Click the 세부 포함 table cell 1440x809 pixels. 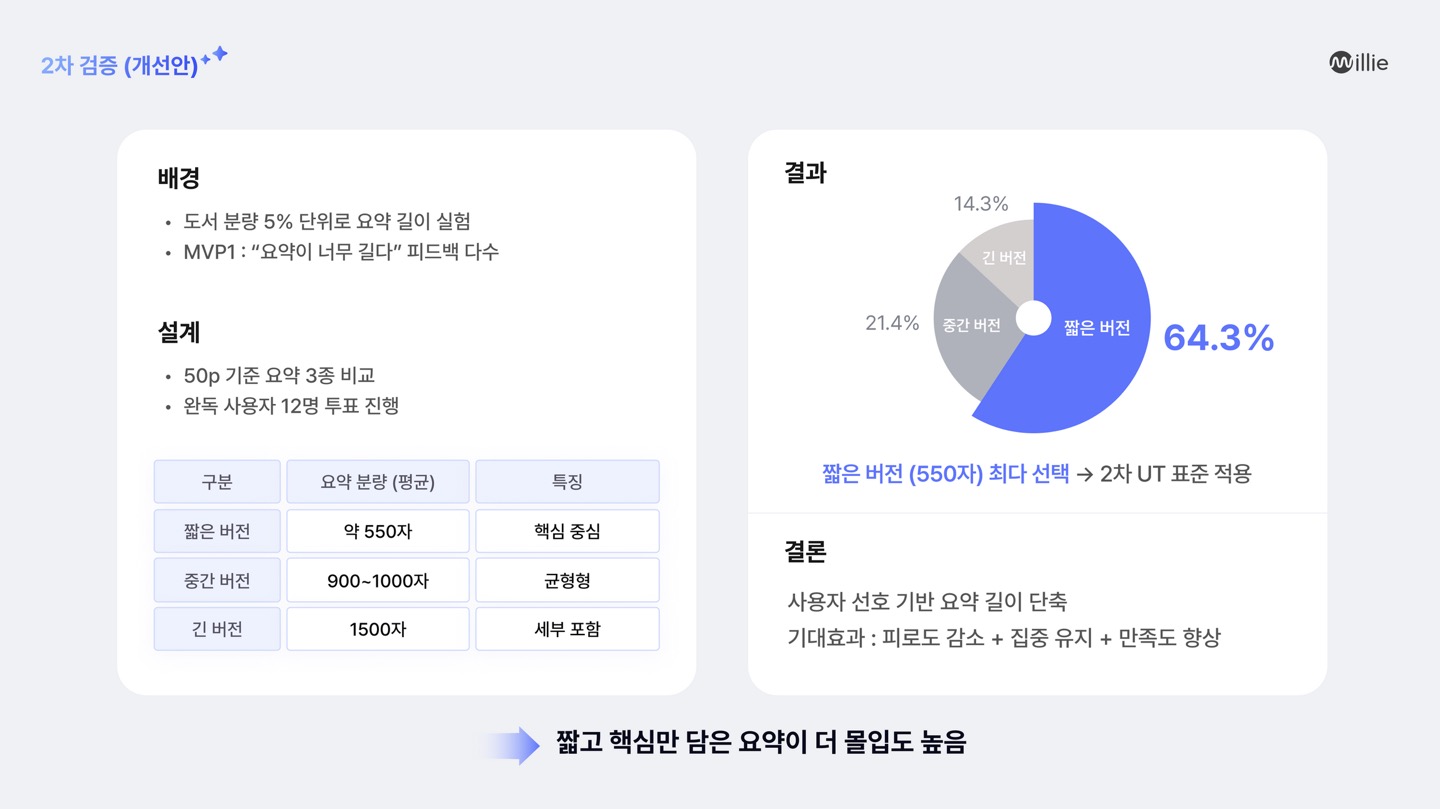click(567, 629)
